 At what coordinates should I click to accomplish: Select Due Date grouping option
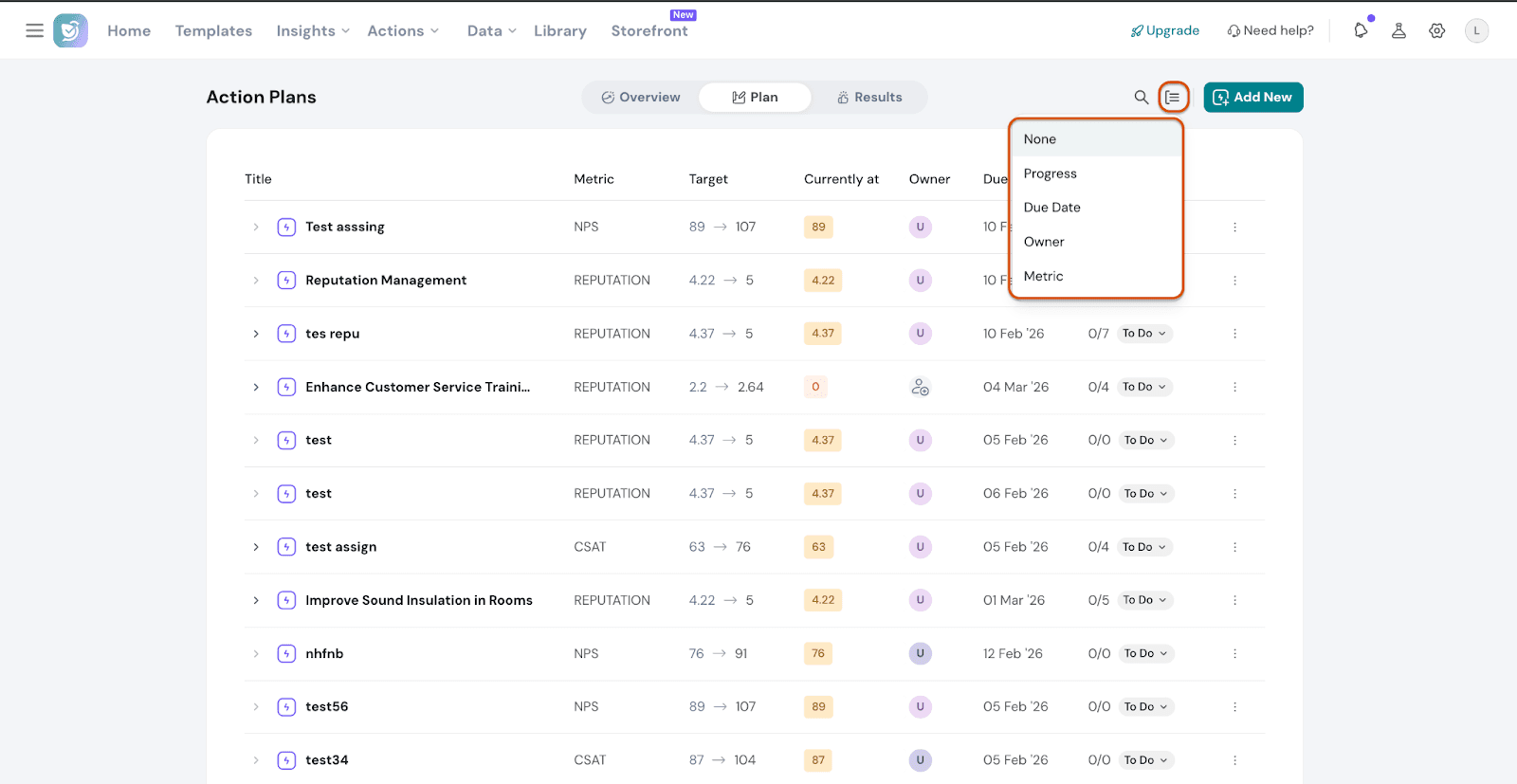click(x=1051, y=208)
